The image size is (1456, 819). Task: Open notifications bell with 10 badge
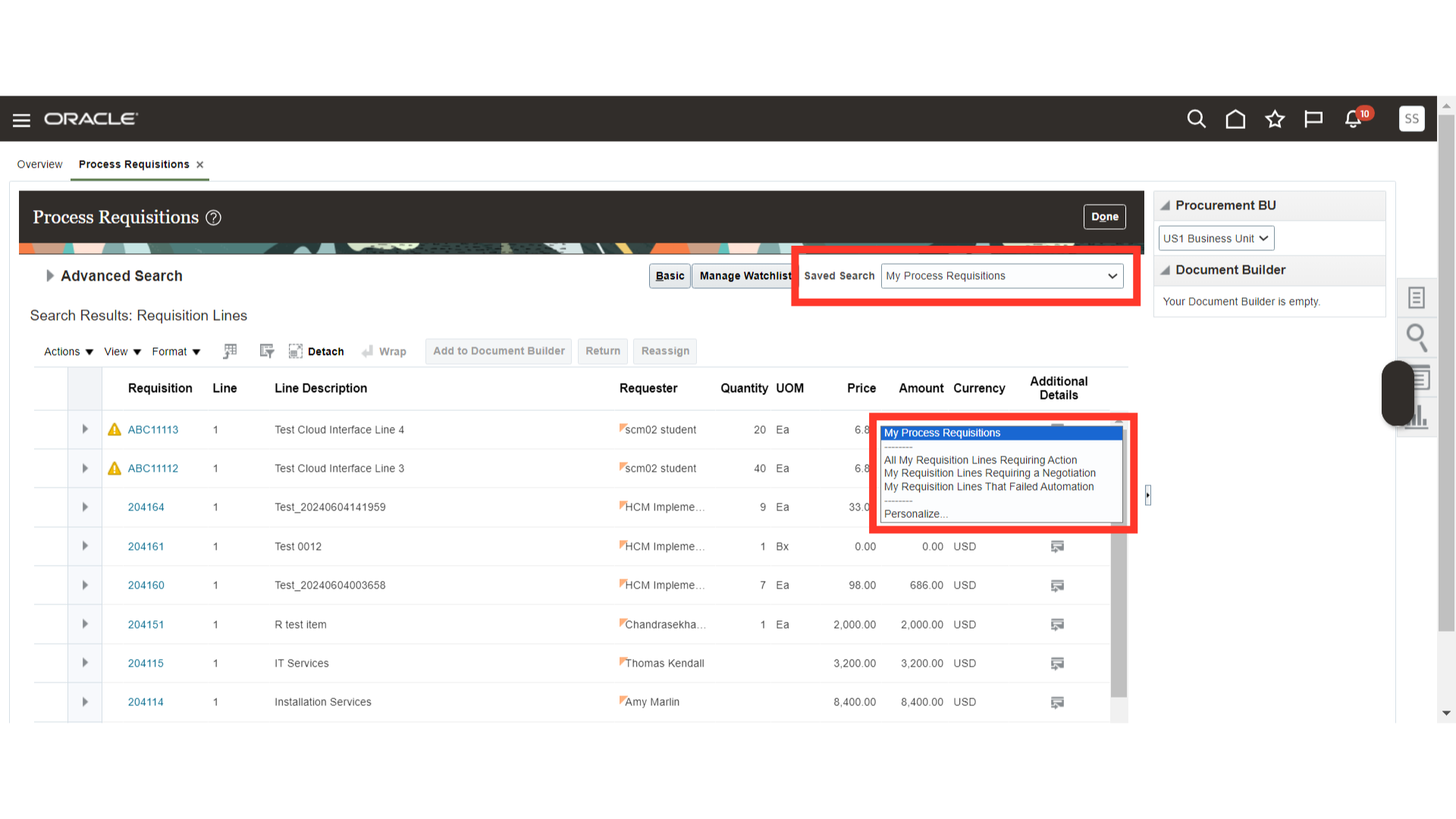pyautogui.click(x=1354, y=119)
